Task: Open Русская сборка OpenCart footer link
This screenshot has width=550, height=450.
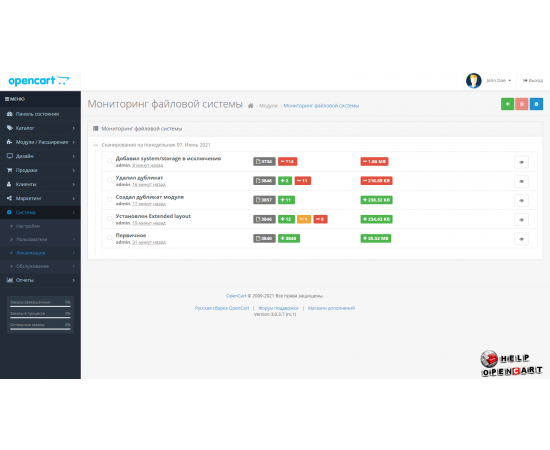Action: [222, 308]
